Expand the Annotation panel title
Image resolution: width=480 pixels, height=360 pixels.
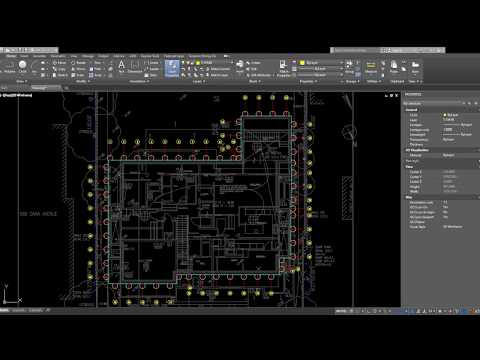coord(139,81)
